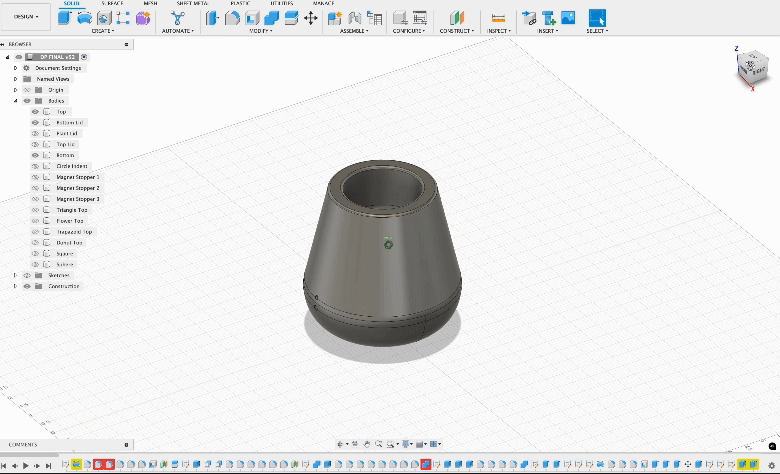The width and height of the screenshot is (780, 474).
Task: Click the Create Sketch icon
Action: click(x=123, y=18)
